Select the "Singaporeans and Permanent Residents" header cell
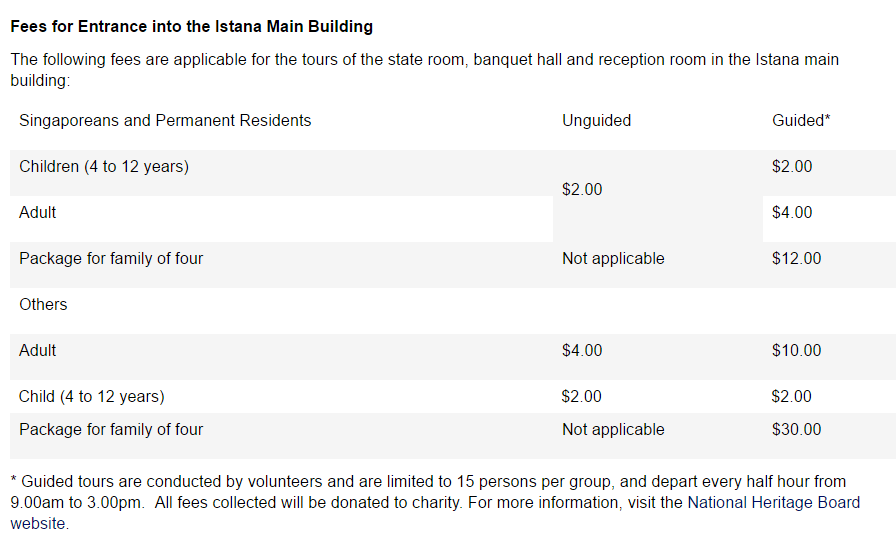Viewport: 896px width, 555px height. pos(165,120)
